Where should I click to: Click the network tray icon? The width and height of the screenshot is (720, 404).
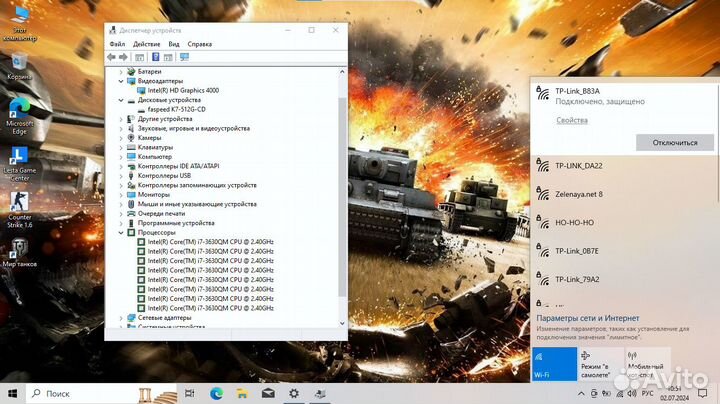[x=619, y=393]
